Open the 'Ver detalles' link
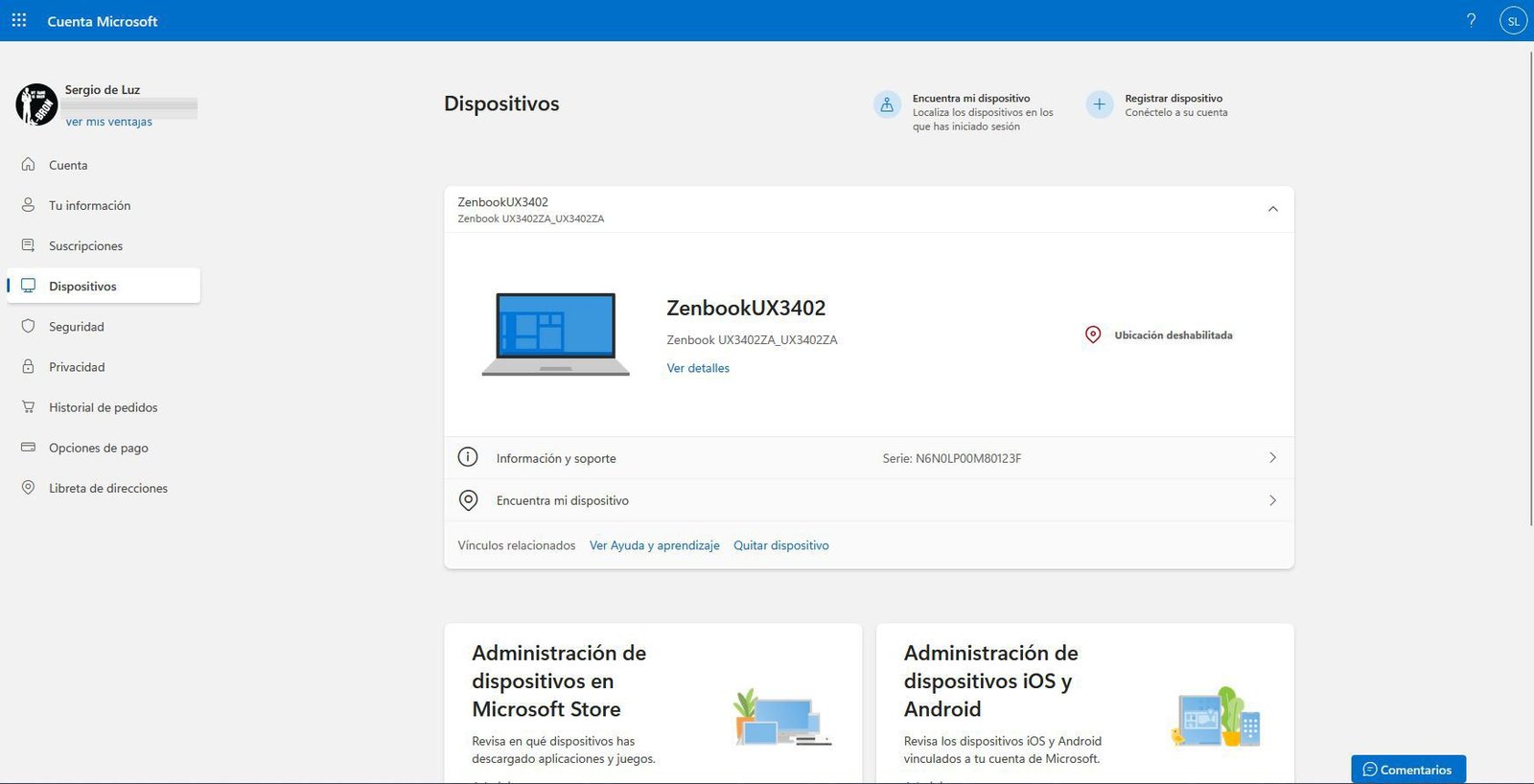1534x784 pixels. coord(698,368)
